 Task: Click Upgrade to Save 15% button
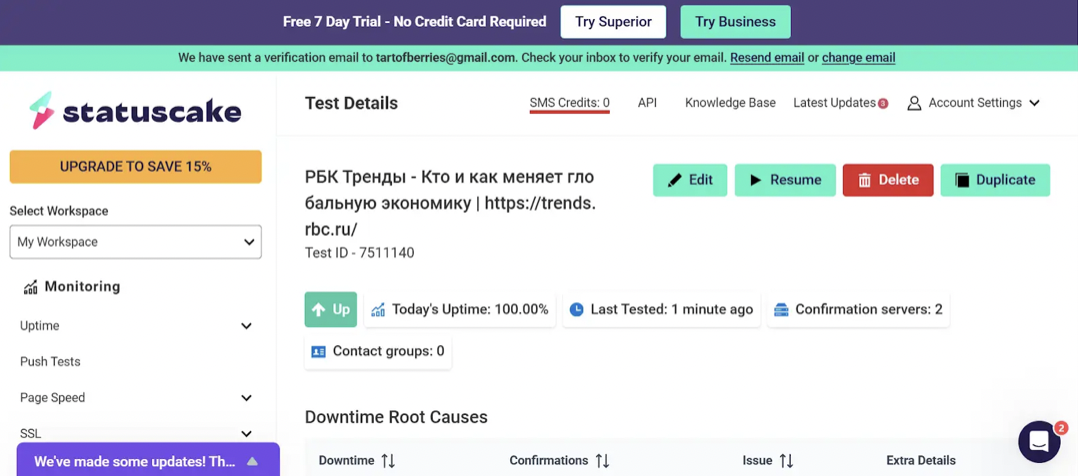[x=135, y=166]
